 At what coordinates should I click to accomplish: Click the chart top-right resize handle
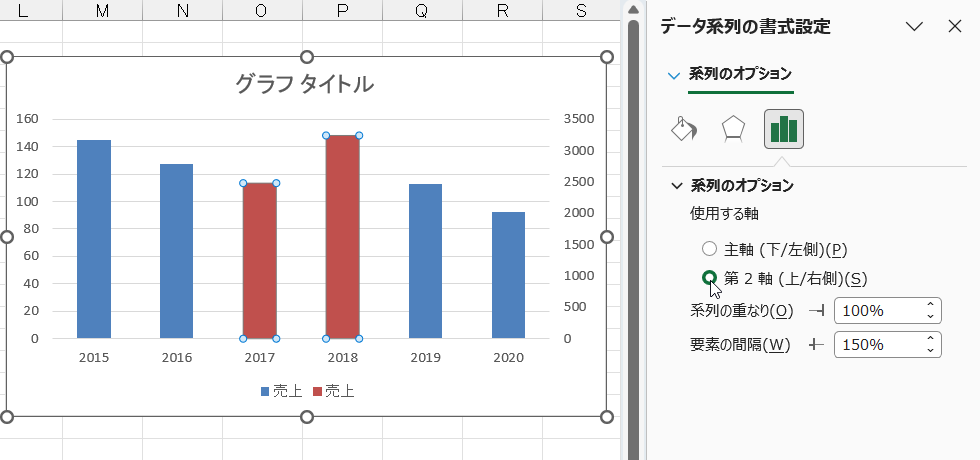click(x=607, y=57)
